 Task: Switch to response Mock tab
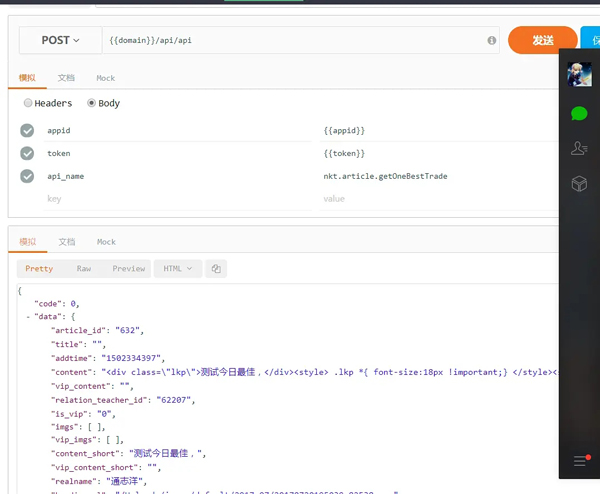coord(106,242)
